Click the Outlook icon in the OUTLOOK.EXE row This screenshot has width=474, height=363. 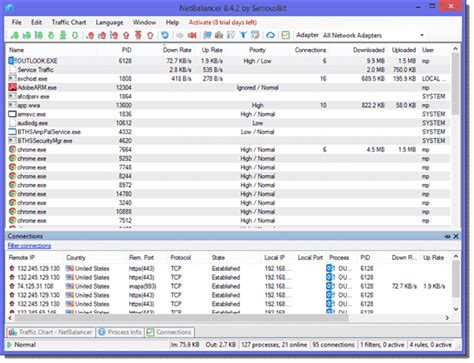pyautogui.click(x=12, y=61)
